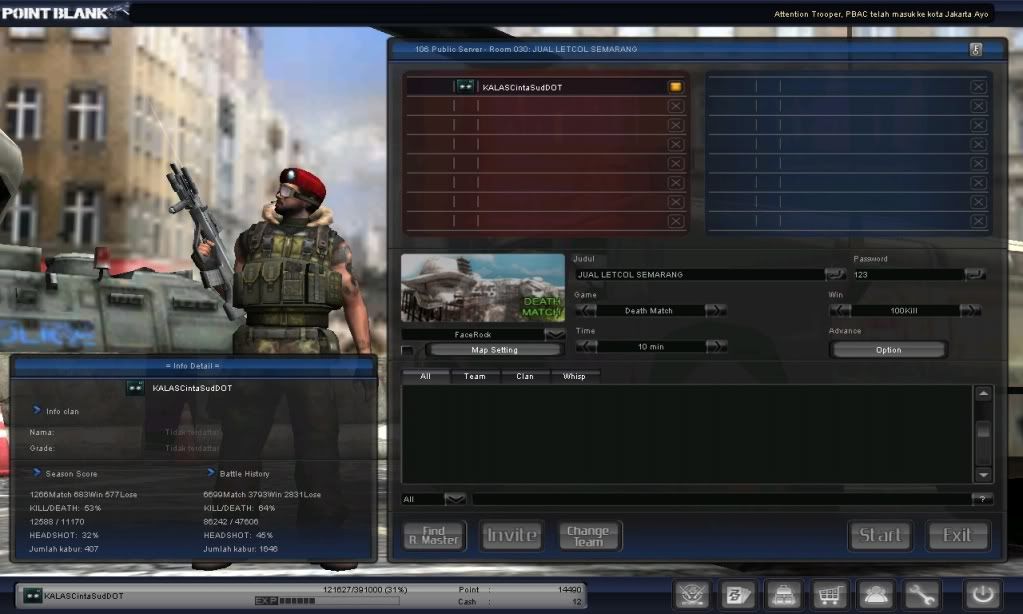Open the clan menu crossed-guns icon
This screenshot has width=1023, height=614.
click(x=692, y=594)
